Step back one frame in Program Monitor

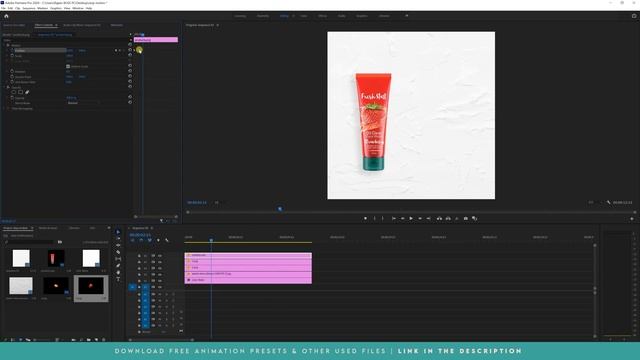402,218
